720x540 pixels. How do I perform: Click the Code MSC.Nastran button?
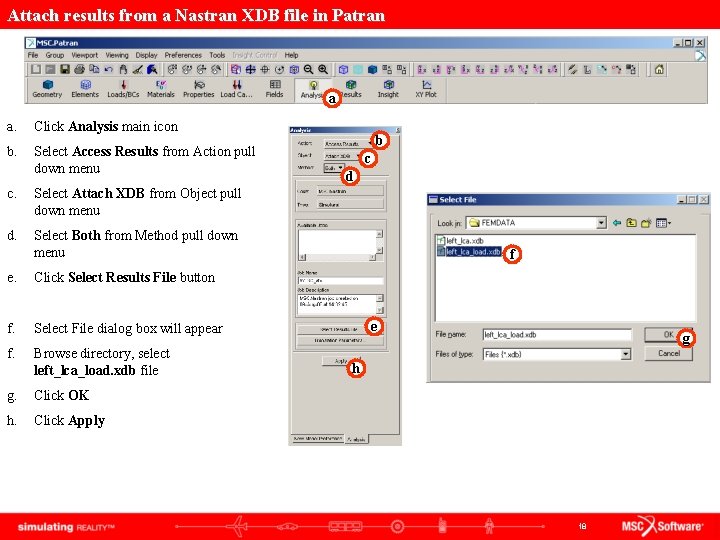tap(350, 191)
